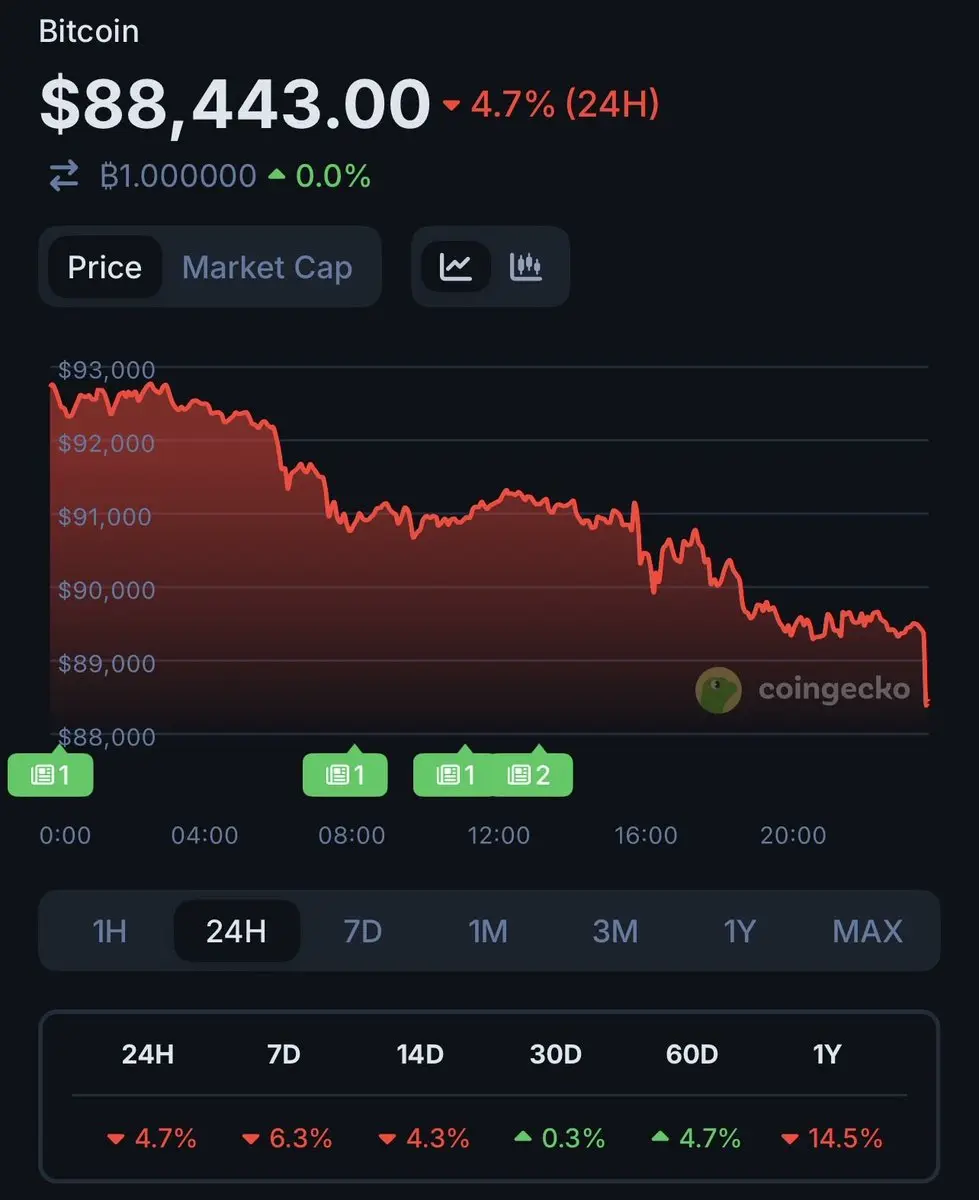Select the 1Y time range
This screenshot has width=979, height=1200.
point(740,931)
